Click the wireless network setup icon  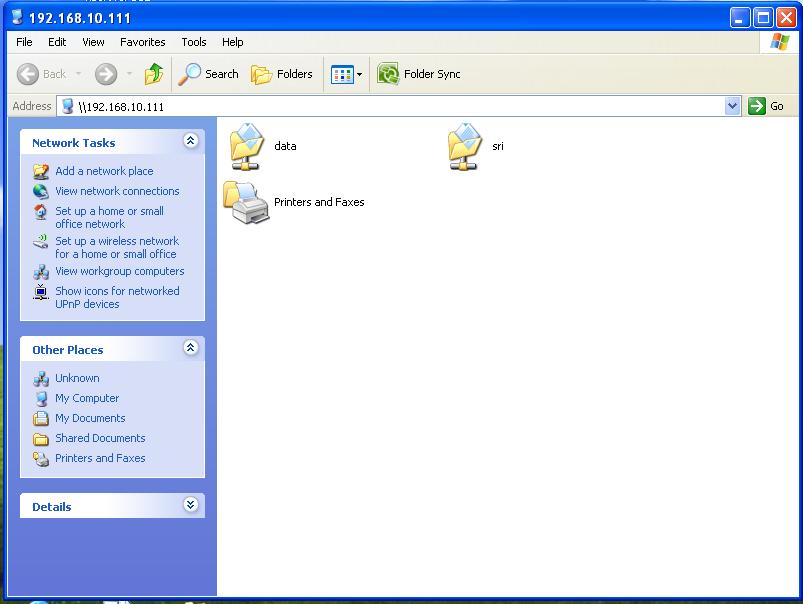tap(41, 241)
